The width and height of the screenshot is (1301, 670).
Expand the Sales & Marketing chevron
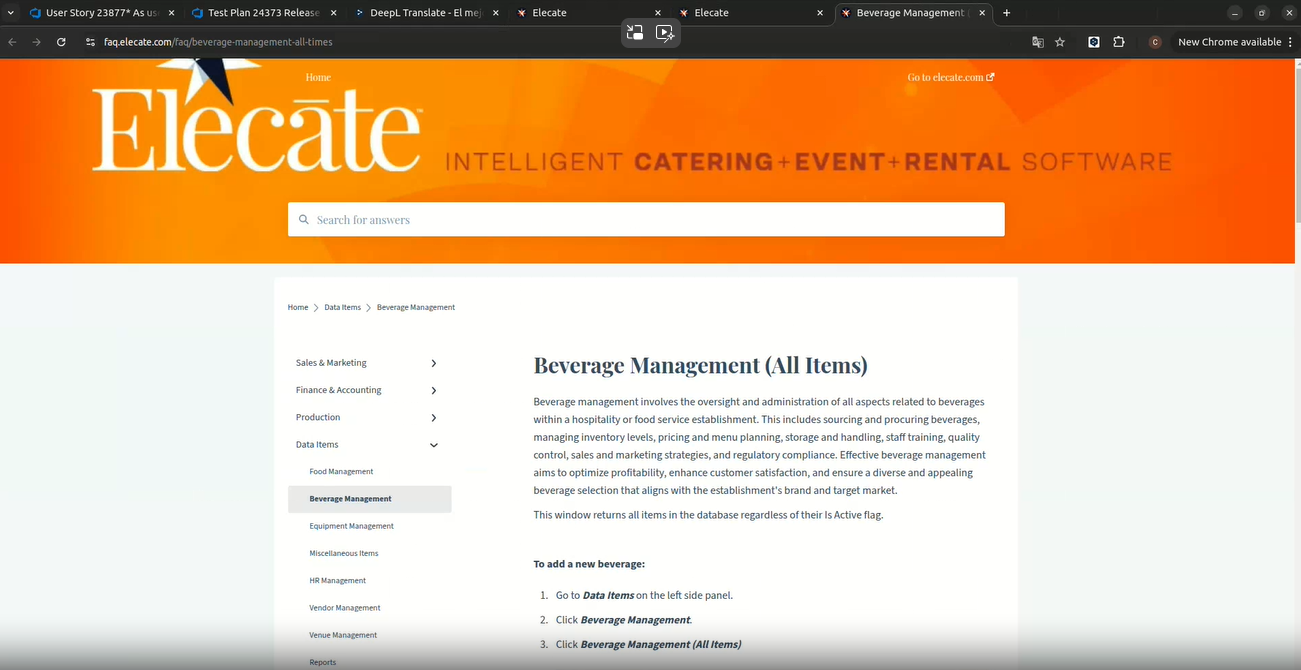[x=434, y=363]
